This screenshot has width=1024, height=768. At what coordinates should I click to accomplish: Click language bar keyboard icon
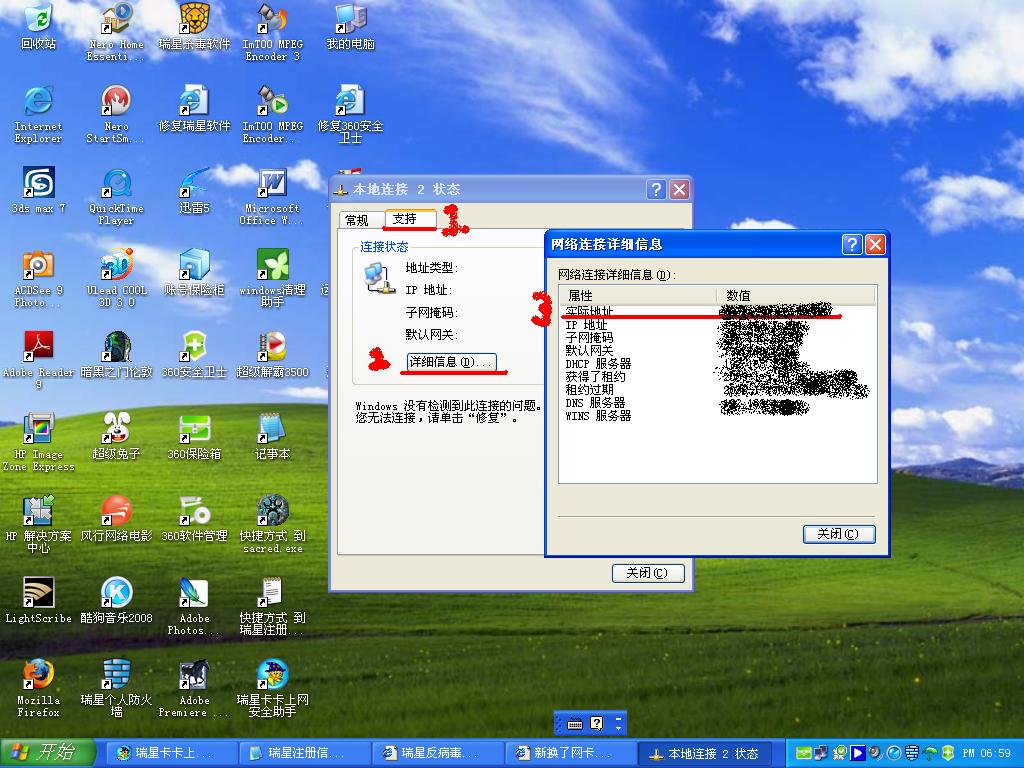[575, 723]
